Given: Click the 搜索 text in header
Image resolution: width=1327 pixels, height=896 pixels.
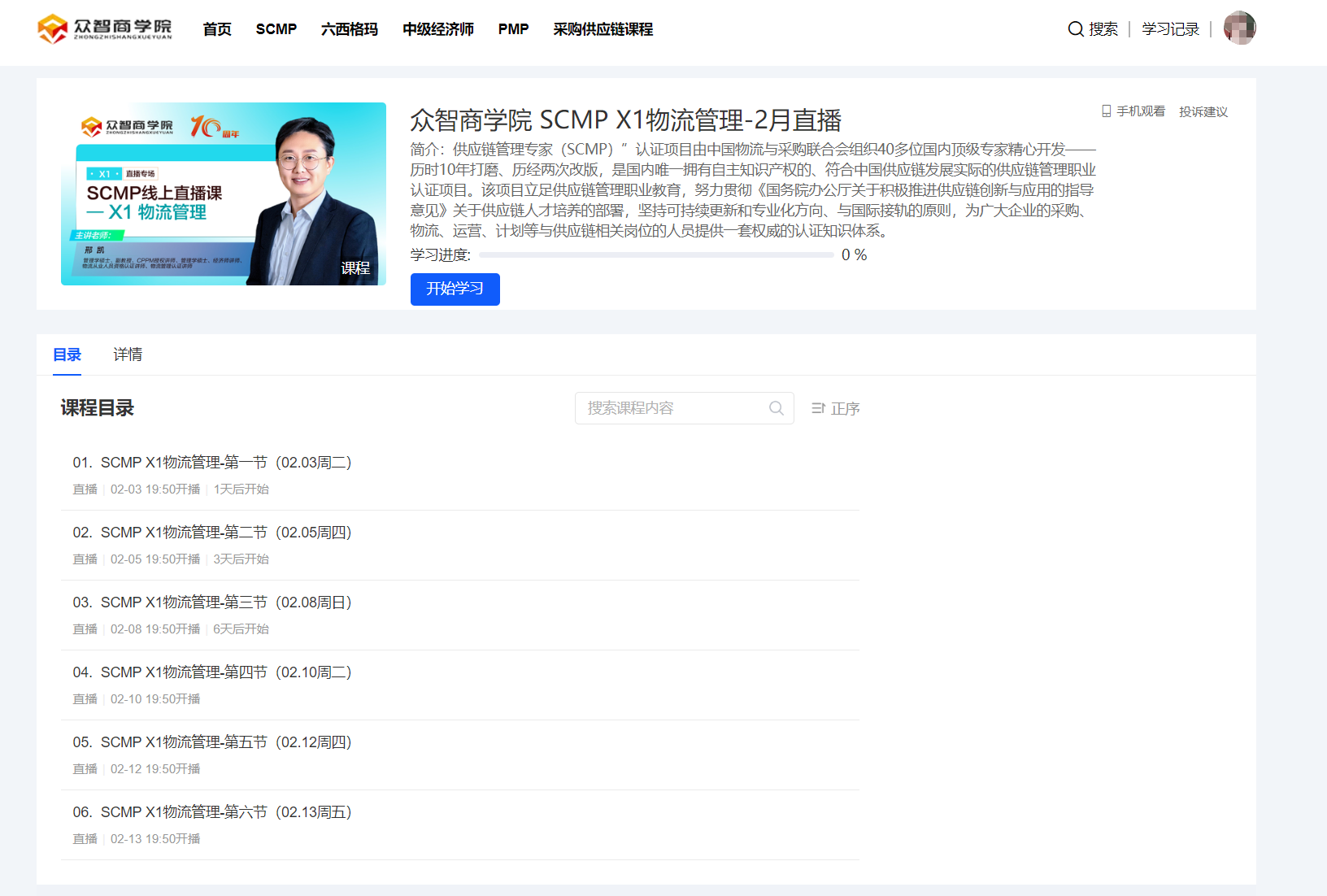Looking at the screenshot, I should (1103, 29).
